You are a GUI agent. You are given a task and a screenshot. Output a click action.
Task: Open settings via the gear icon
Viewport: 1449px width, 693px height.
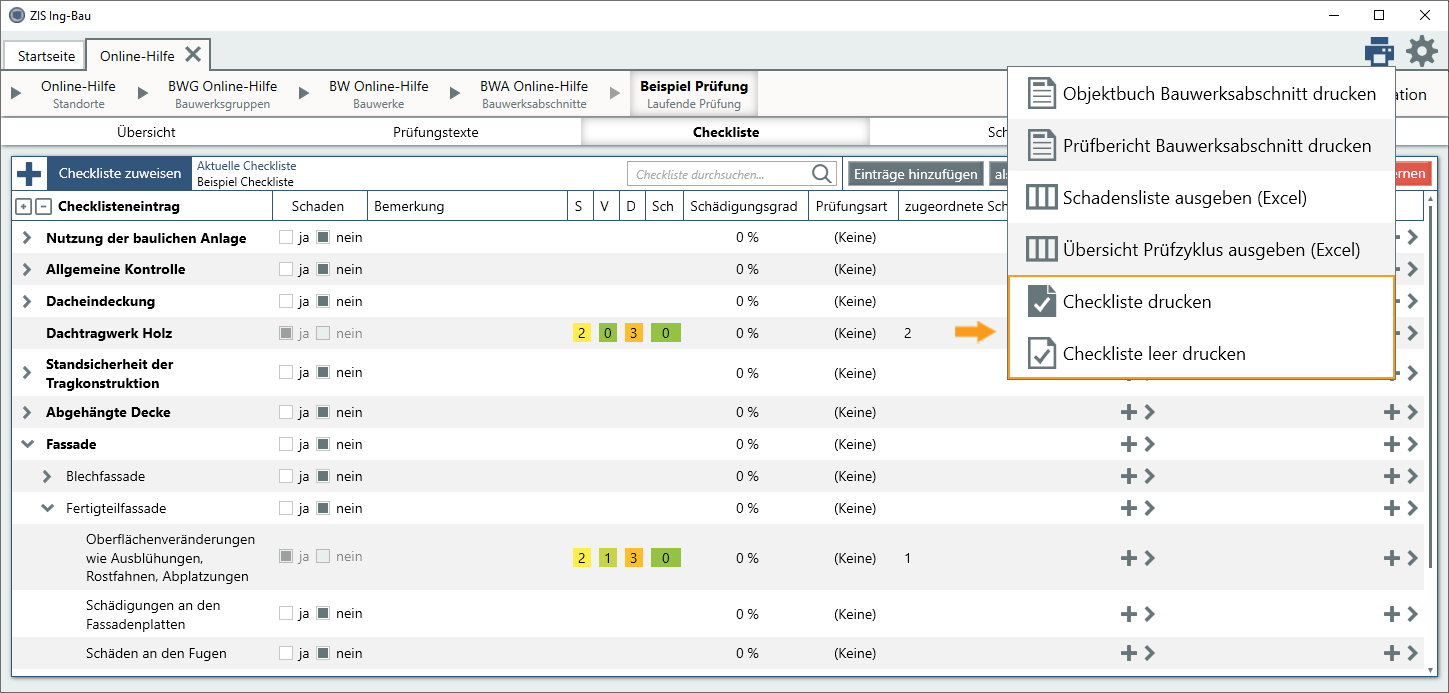tap(1422, 51)
